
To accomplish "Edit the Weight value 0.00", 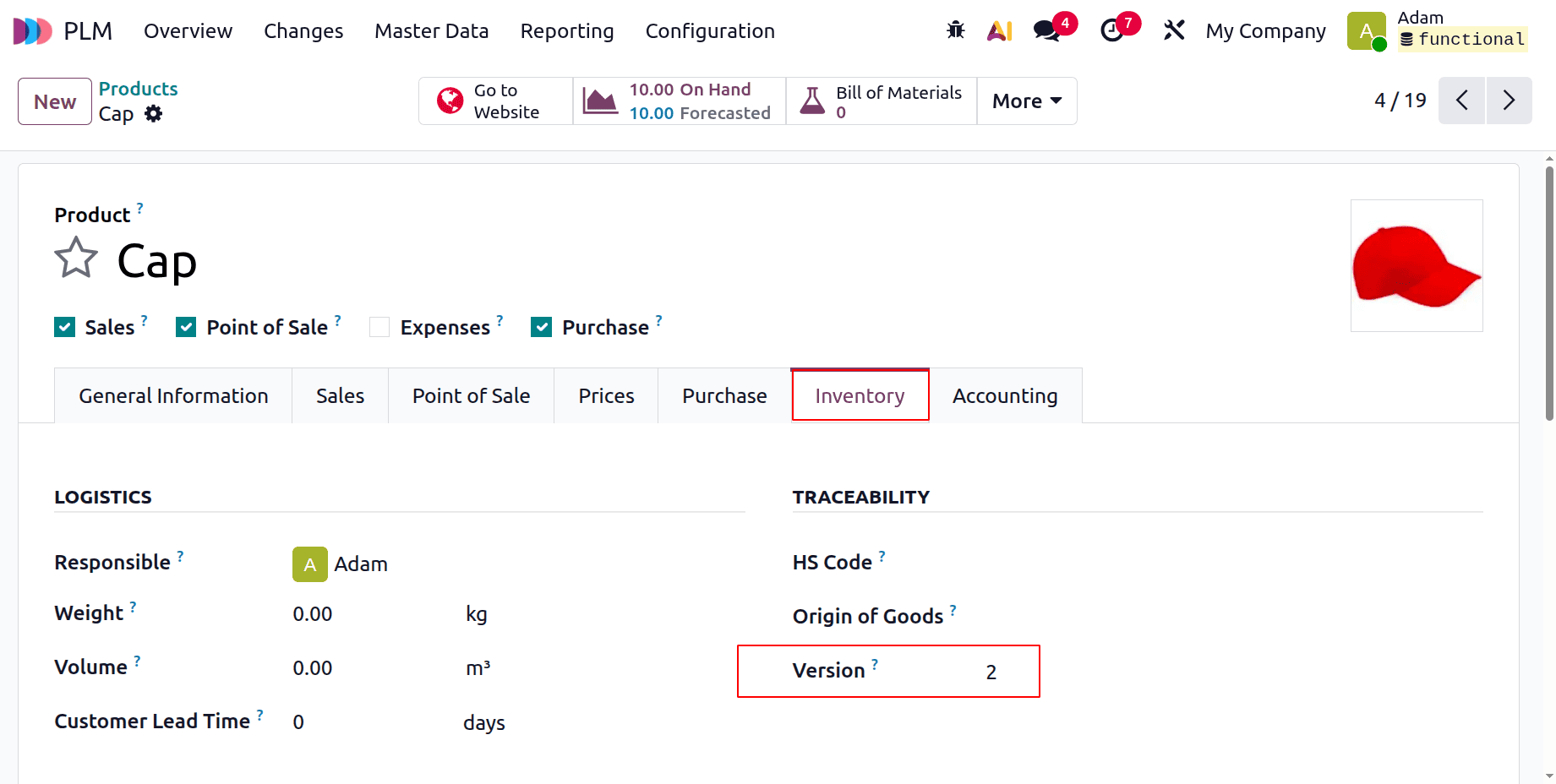I will (x=313, y=614).
